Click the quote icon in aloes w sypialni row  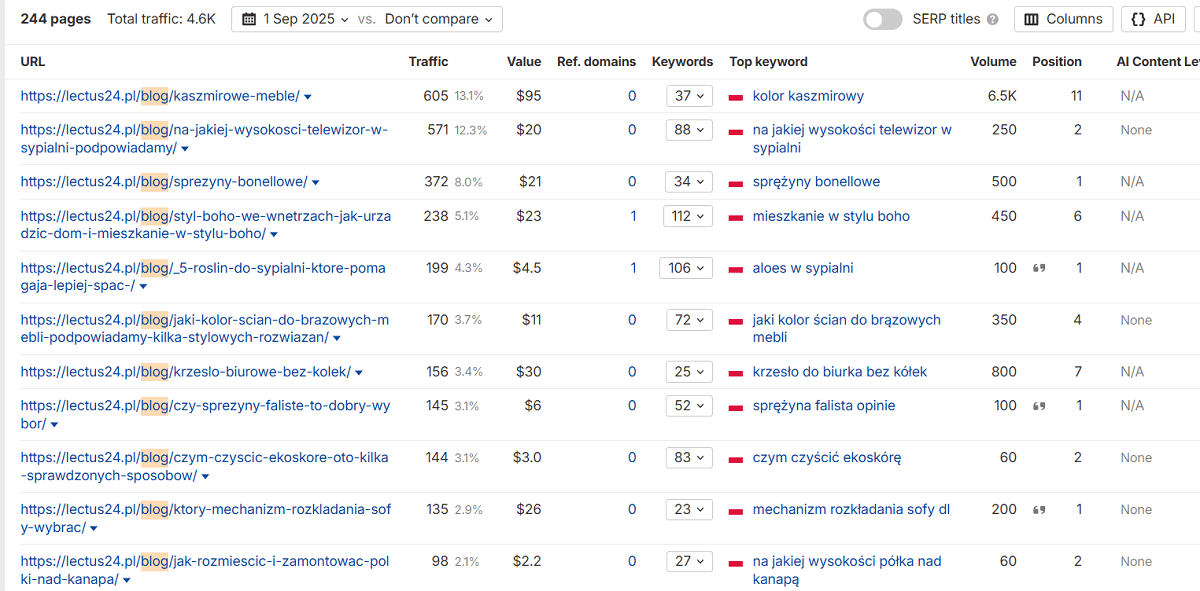point(1039,269)
